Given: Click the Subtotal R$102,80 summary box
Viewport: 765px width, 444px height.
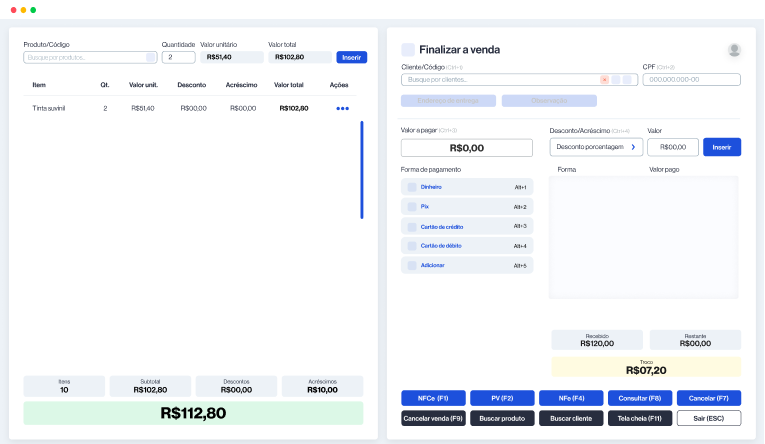Looking at the screenshot, I should 150,386.
